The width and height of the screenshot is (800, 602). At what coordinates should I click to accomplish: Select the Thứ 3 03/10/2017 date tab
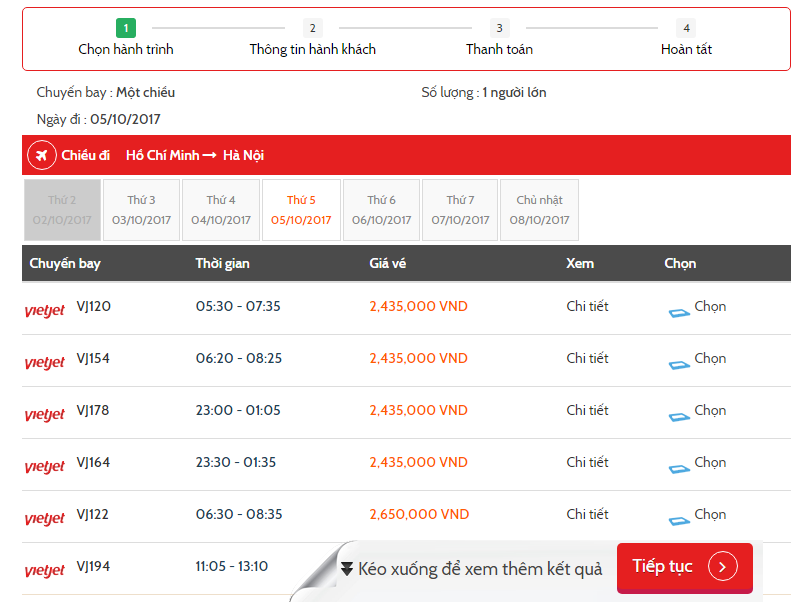(141, 210)
